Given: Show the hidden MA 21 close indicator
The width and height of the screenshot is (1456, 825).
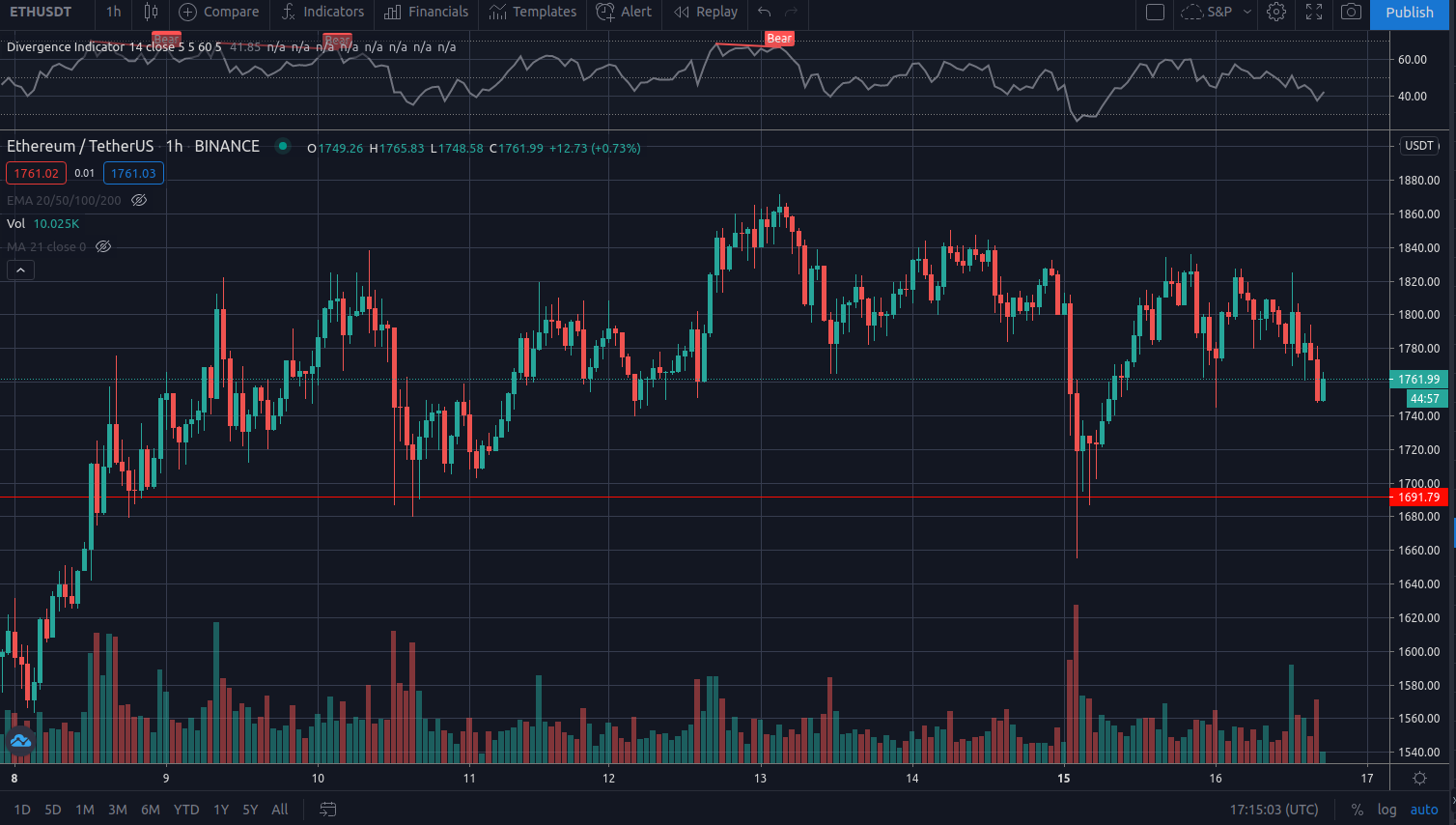Looking at the screenshot, I should pyautogui.click(x=103, y=246).
